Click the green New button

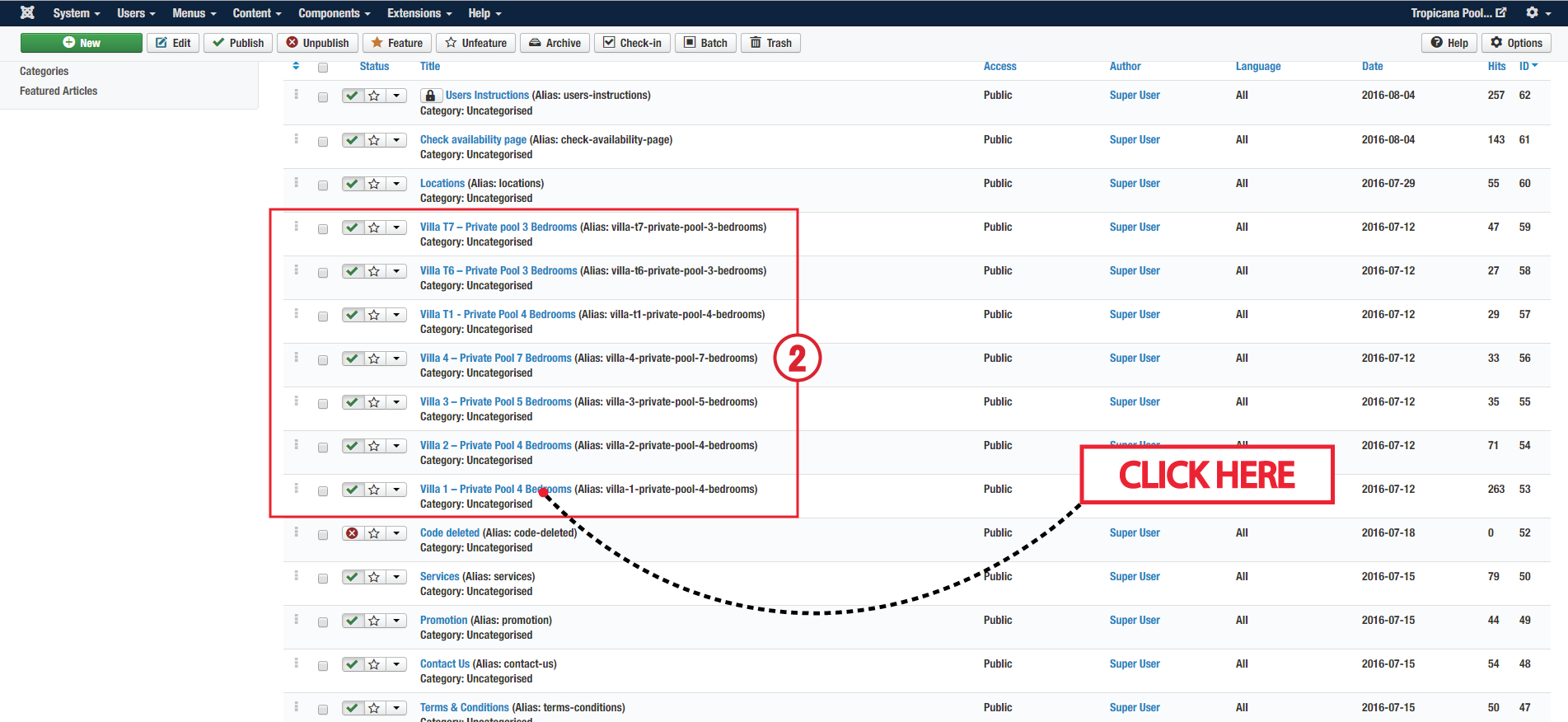82,43
